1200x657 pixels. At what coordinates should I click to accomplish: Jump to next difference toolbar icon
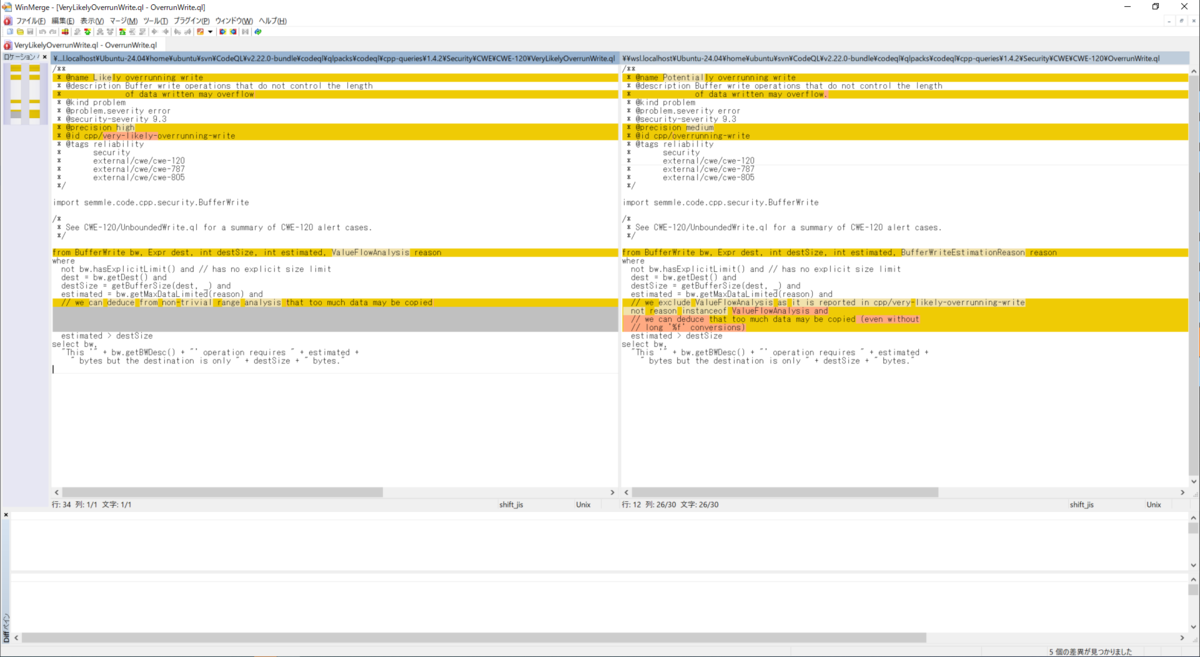point(77,31)
